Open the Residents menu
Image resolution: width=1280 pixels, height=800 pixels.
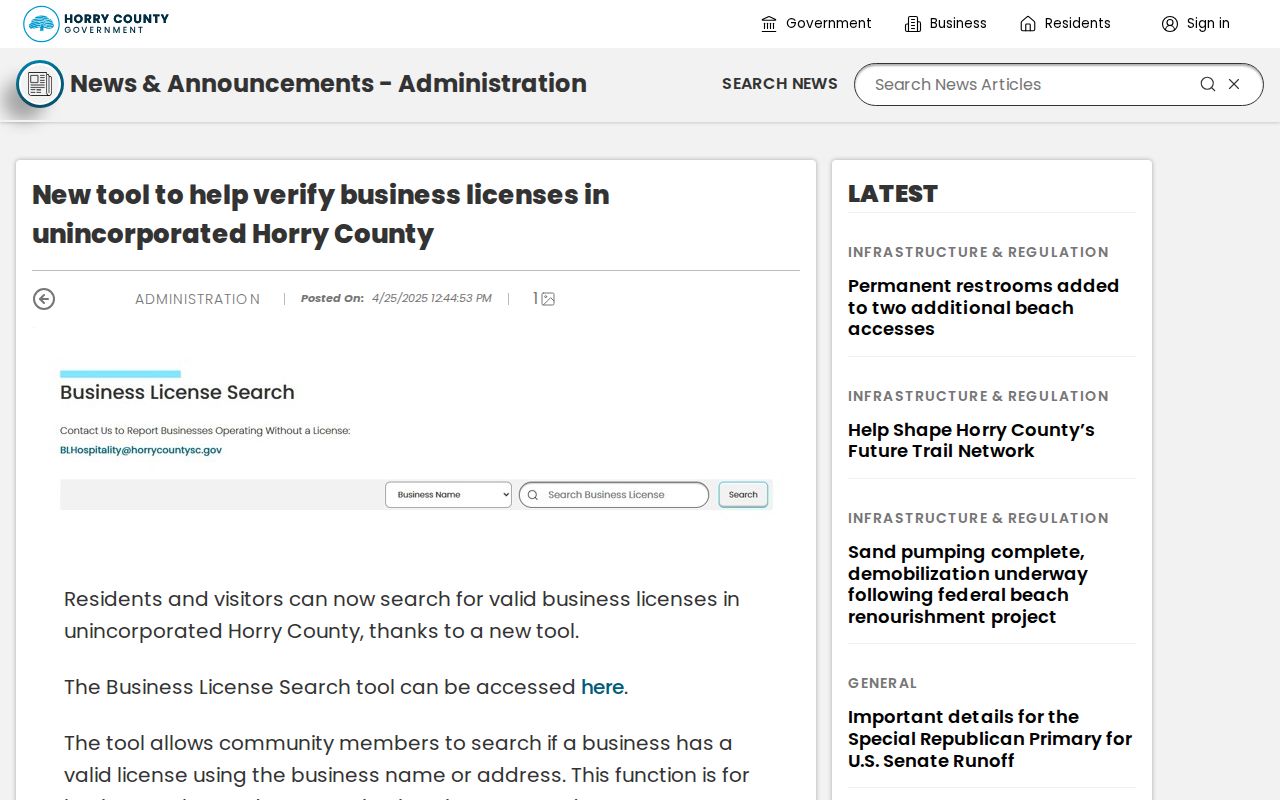(x=1065, y=23)
